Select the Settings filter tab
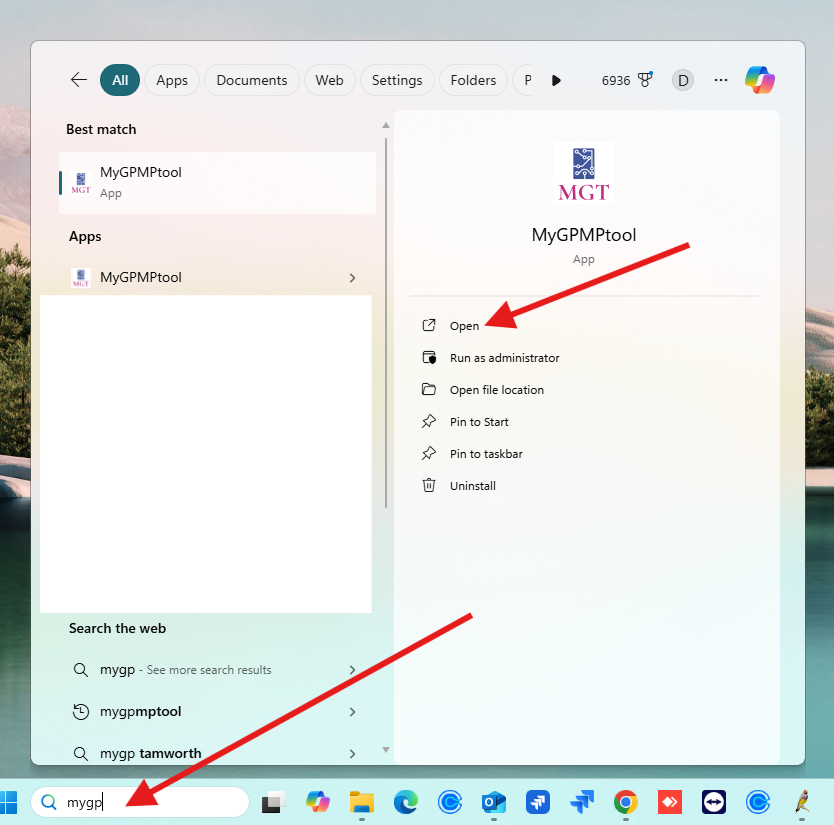Screen dimensions: 834x825 click(x=397, y=80)
